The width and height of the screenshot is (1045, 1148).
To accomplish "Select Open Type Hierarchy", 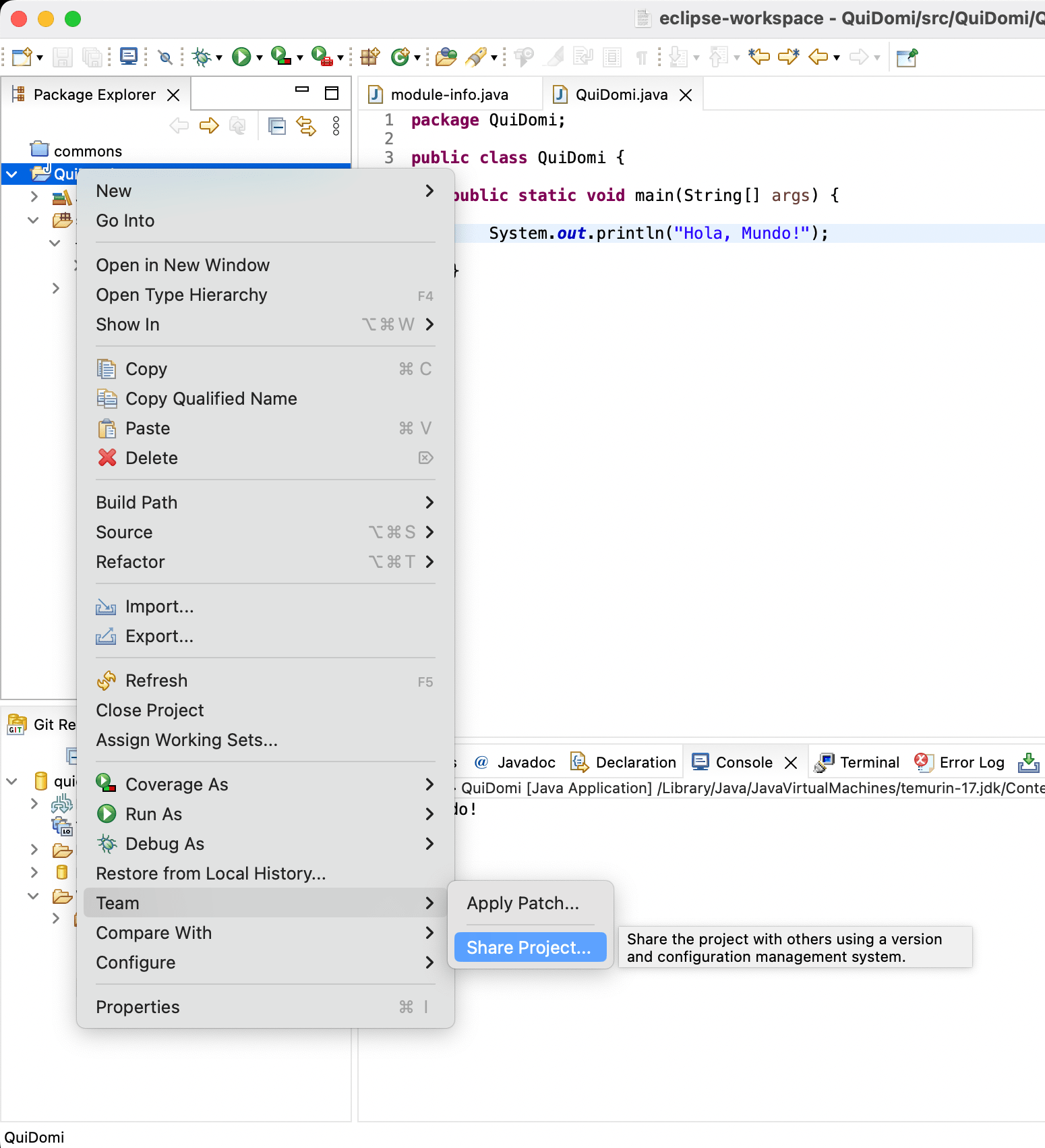I will click(x=266, y=295).
